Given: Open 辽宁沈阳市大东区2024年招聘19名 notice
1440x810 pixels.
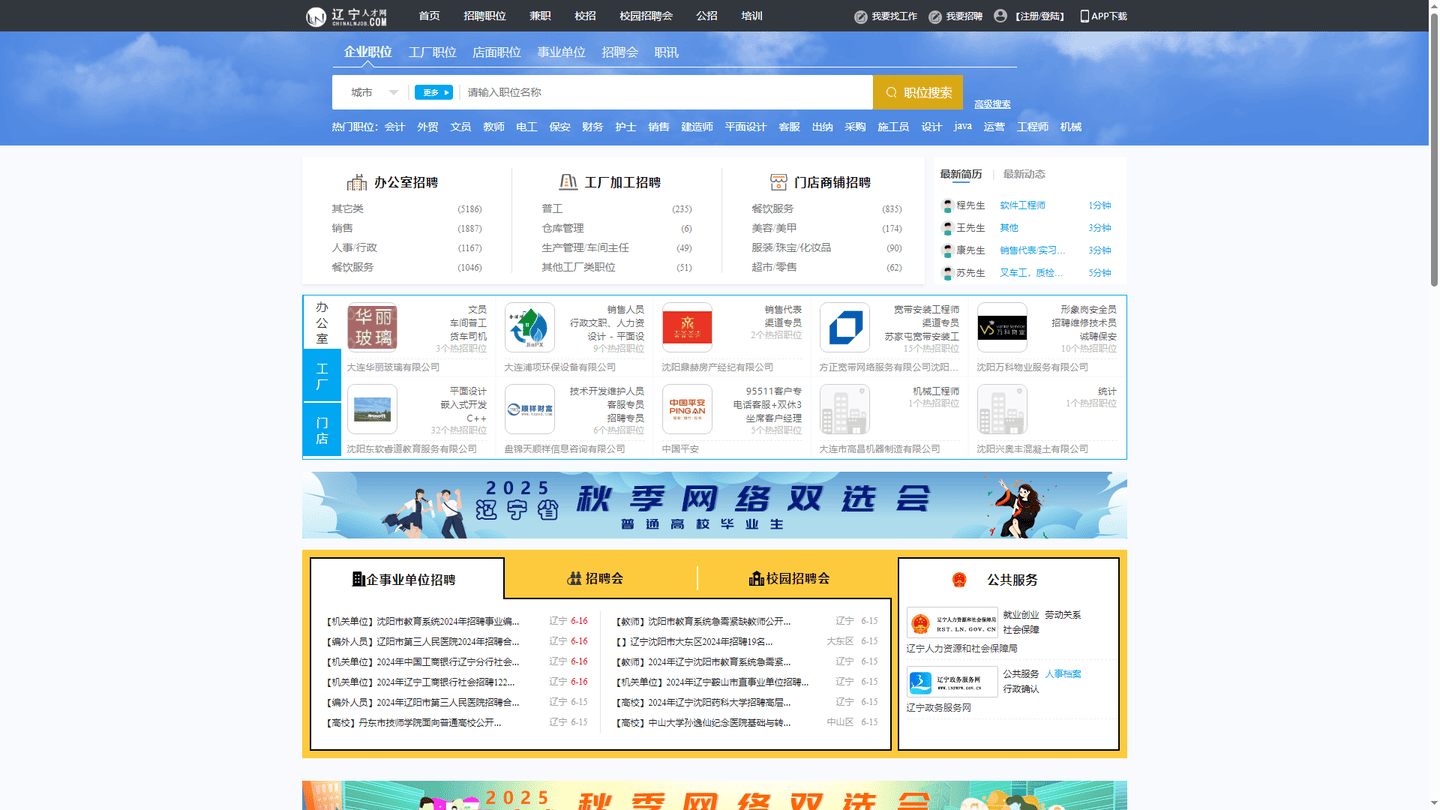Looking at the screenshot, I should coord(695,641).
